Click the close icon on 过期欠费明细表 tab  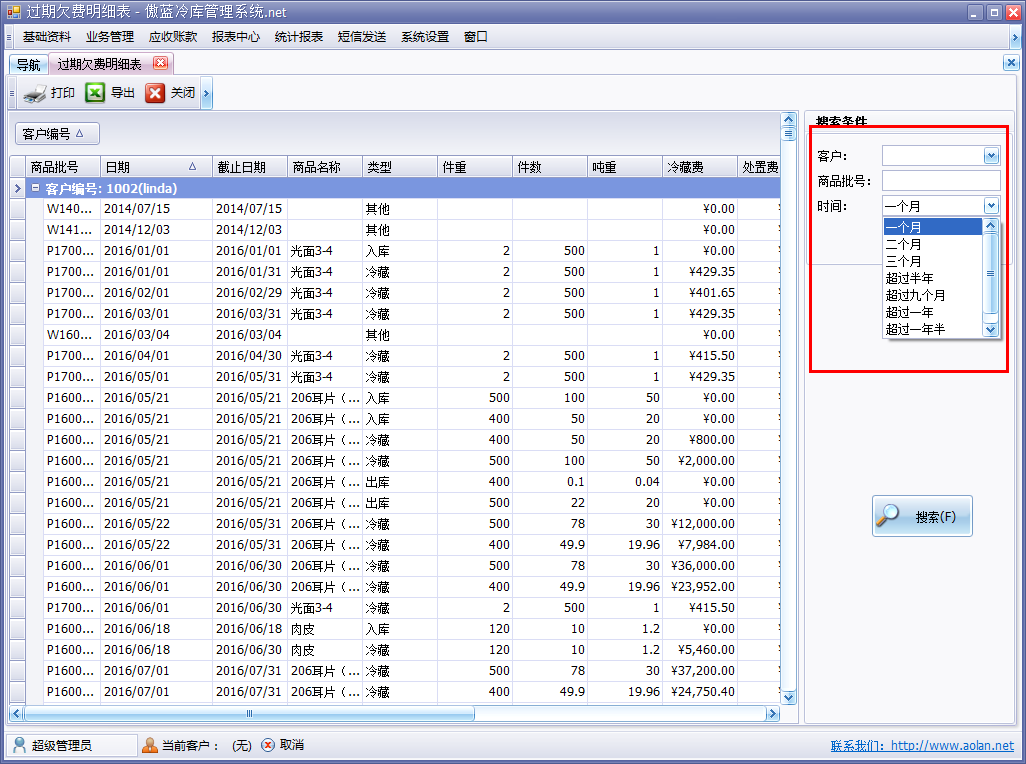coord(160,61)
